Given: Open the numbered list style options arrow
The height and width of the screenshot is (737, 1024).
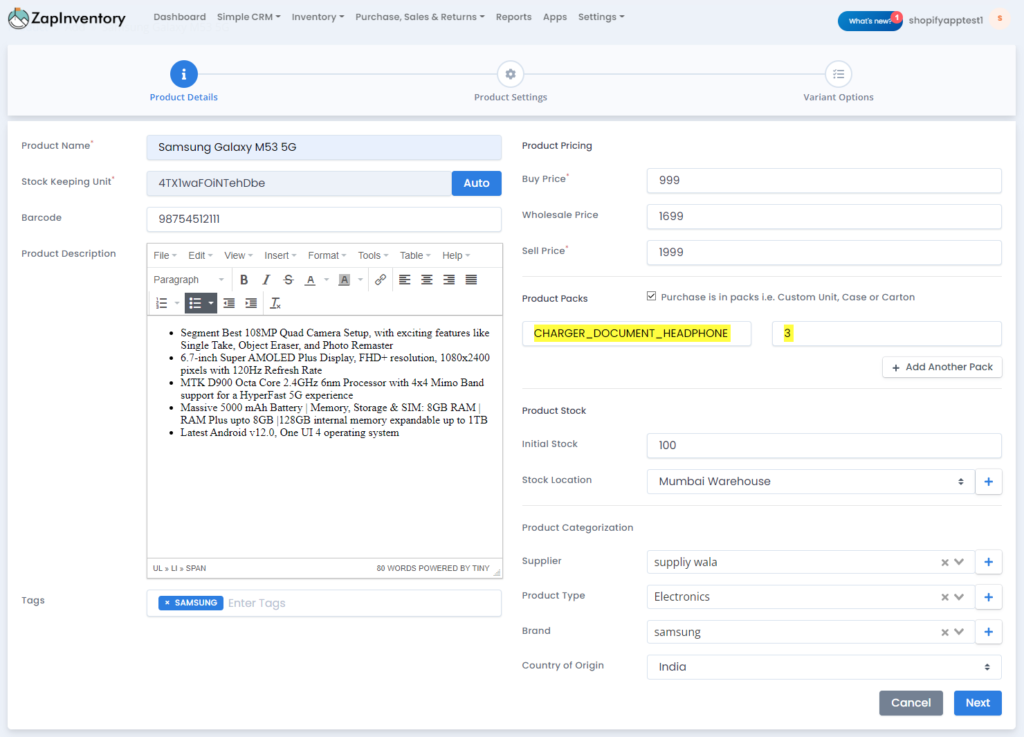Looking at the screenshot, I should tap(176, 303).
